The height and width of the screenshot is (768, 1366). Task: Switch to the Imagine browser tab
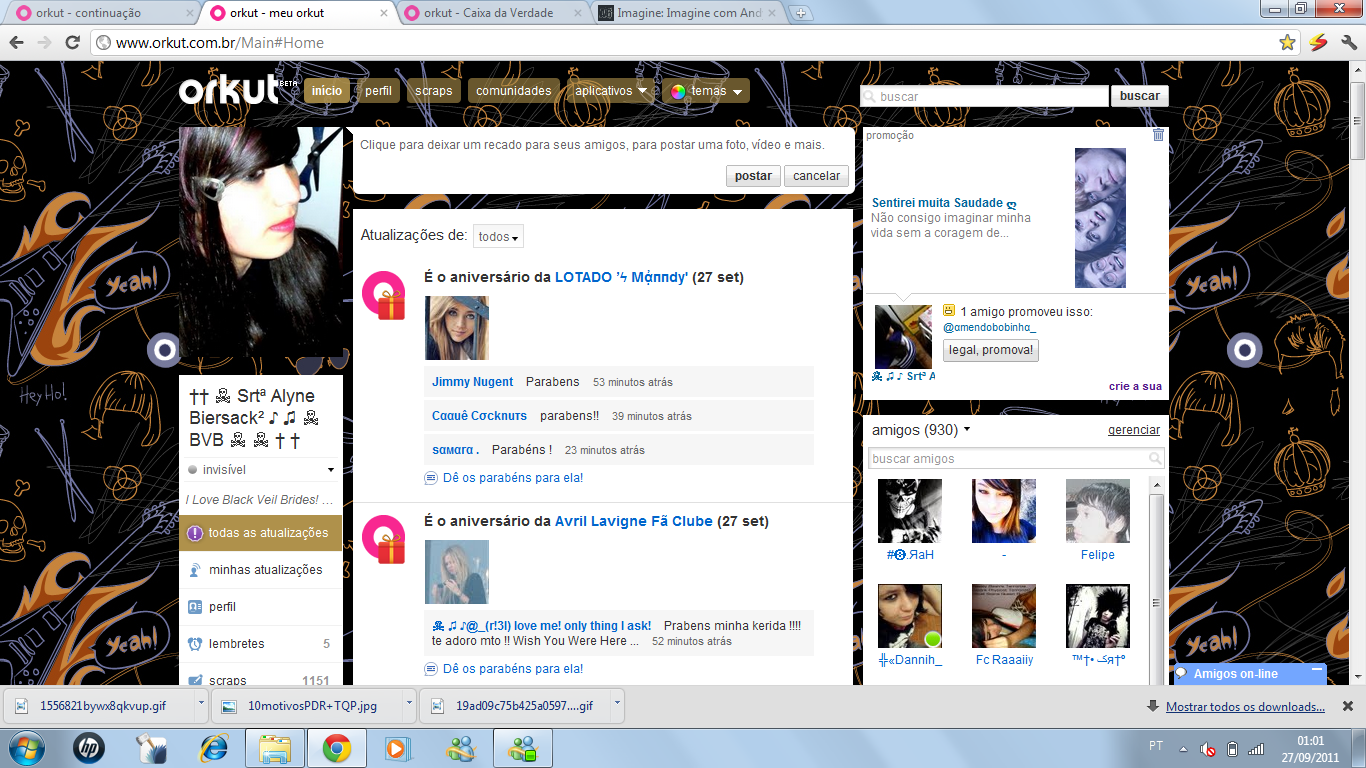[690, 13]
